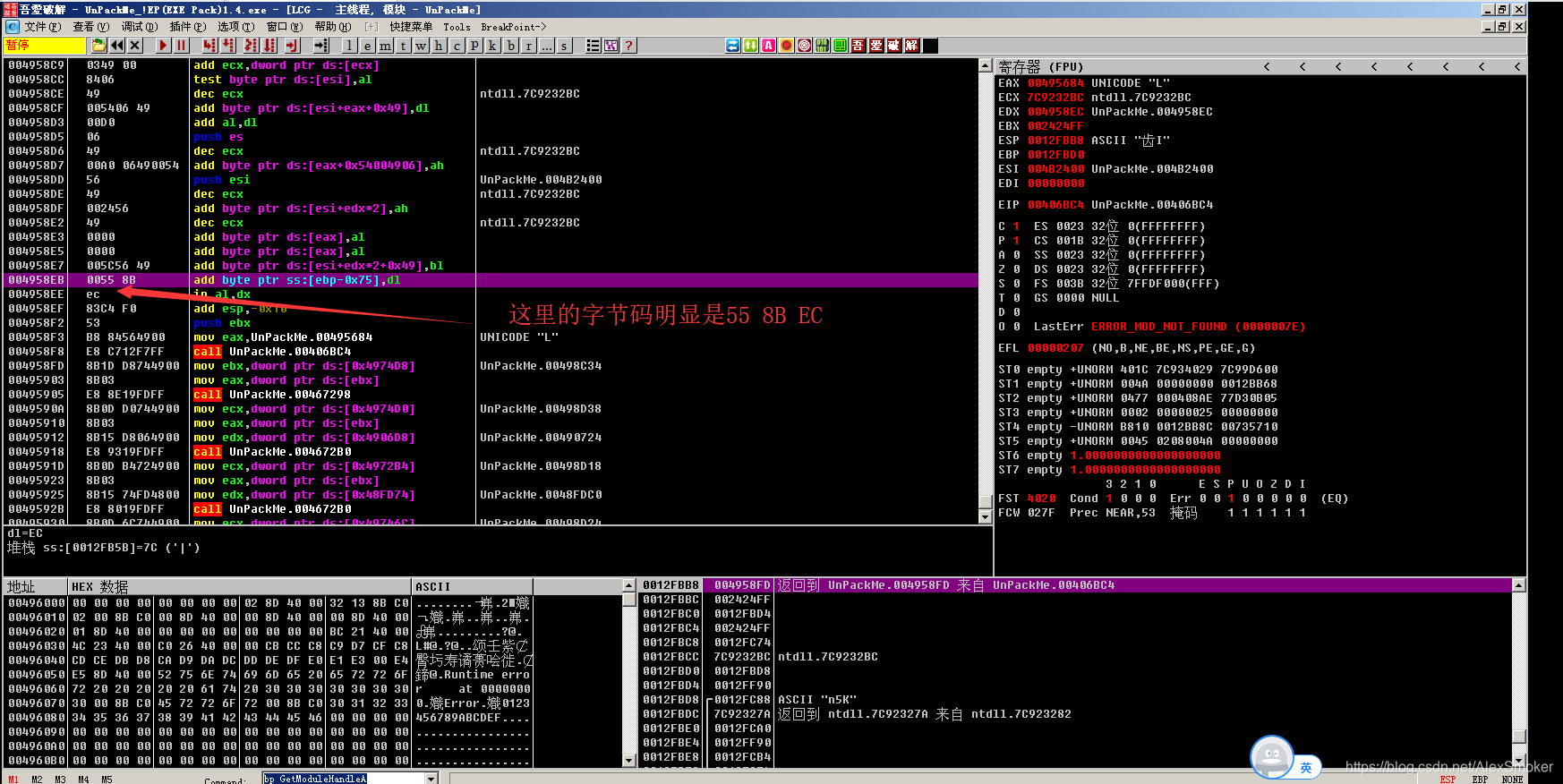The image size is (1563, 784).
Task: Open the 查看(V) menu
Action: tap(90, 27)
